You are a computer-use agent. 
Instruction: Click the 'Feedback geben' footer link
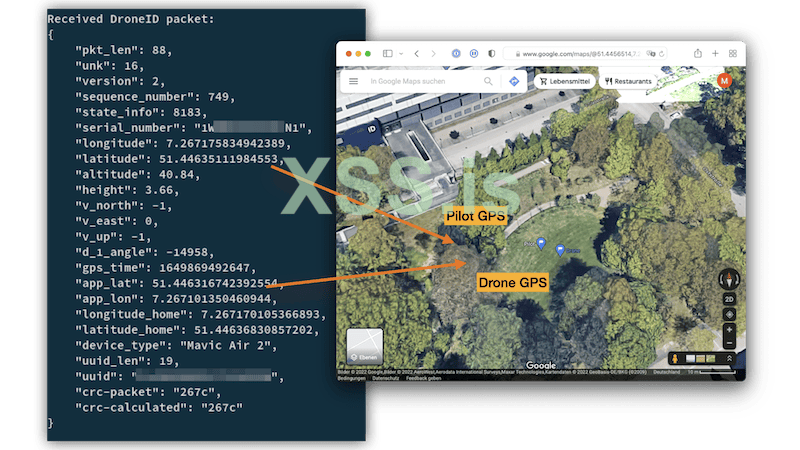423,379
